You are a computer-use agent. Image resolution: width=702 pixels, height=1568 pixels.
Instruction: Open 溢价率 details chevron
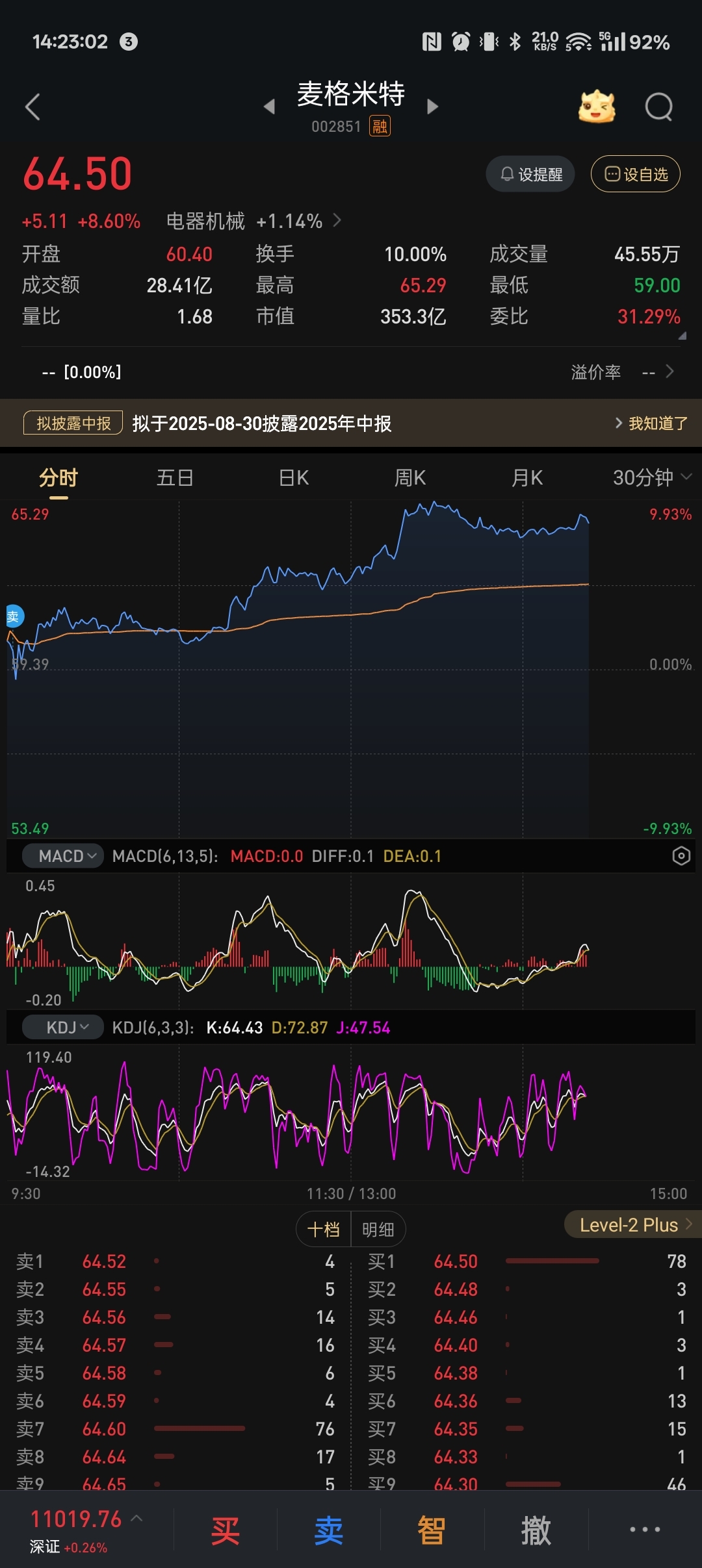(x=670, y=372)
